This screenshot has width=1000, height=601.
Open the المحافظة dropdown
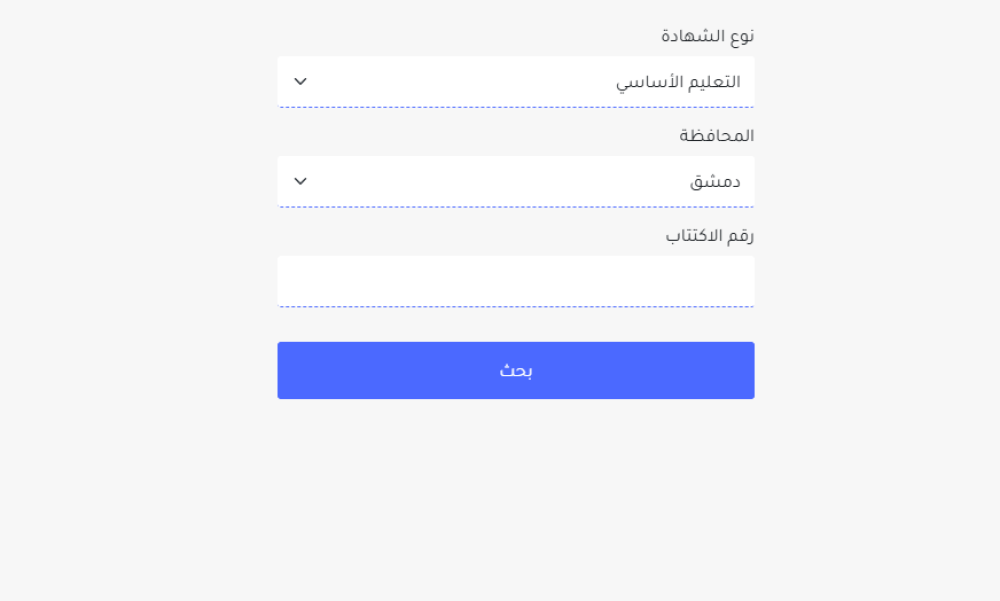coord(515,181)
